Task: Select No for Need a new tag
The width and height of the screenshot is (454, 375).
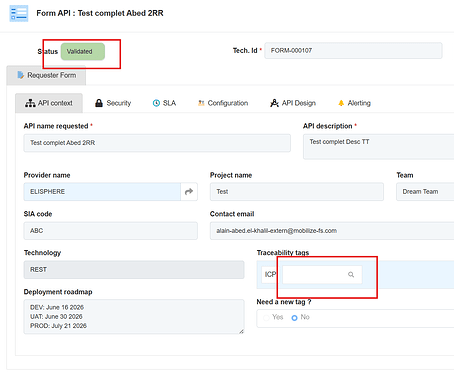Action: 294,318
